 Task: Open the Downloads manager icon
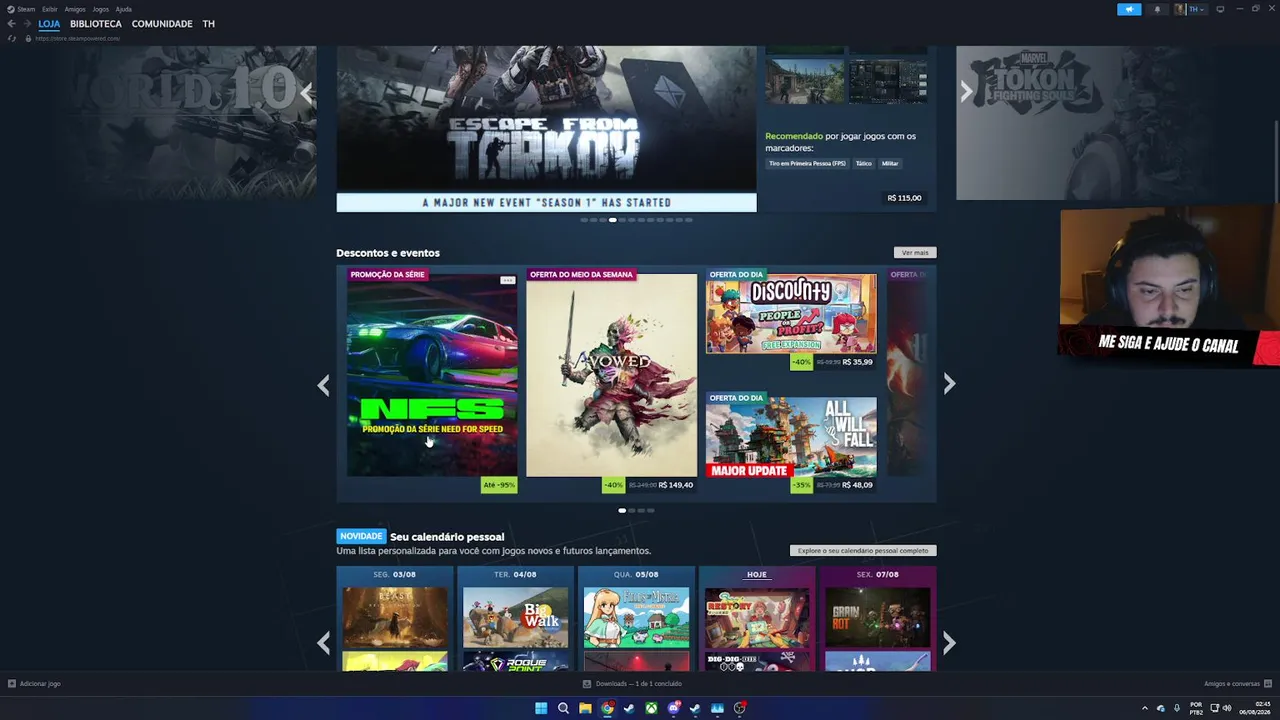[x=587, y=684]
